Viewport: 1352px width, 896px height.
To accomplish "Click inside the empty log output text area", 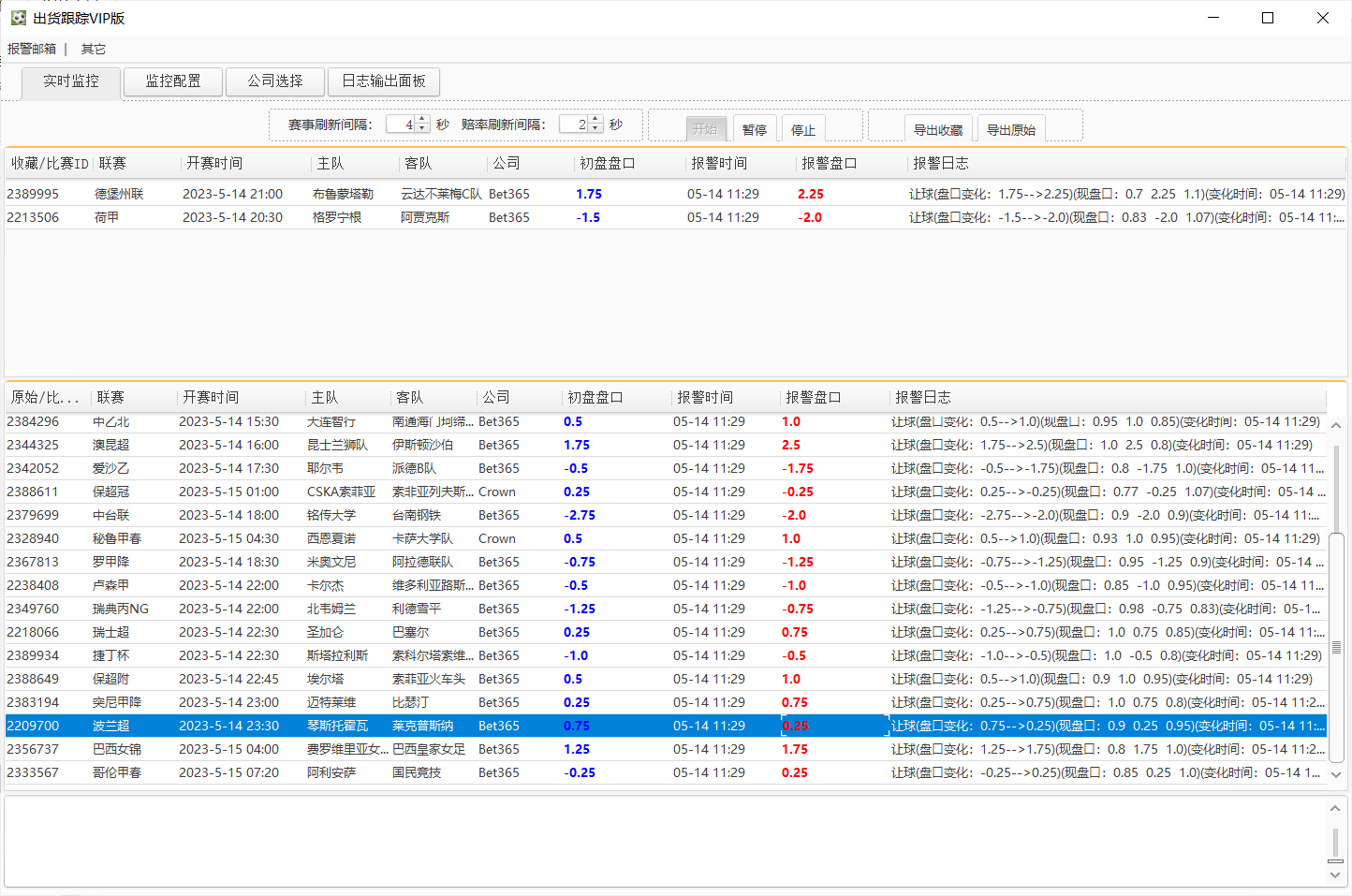I will (665, 841).
